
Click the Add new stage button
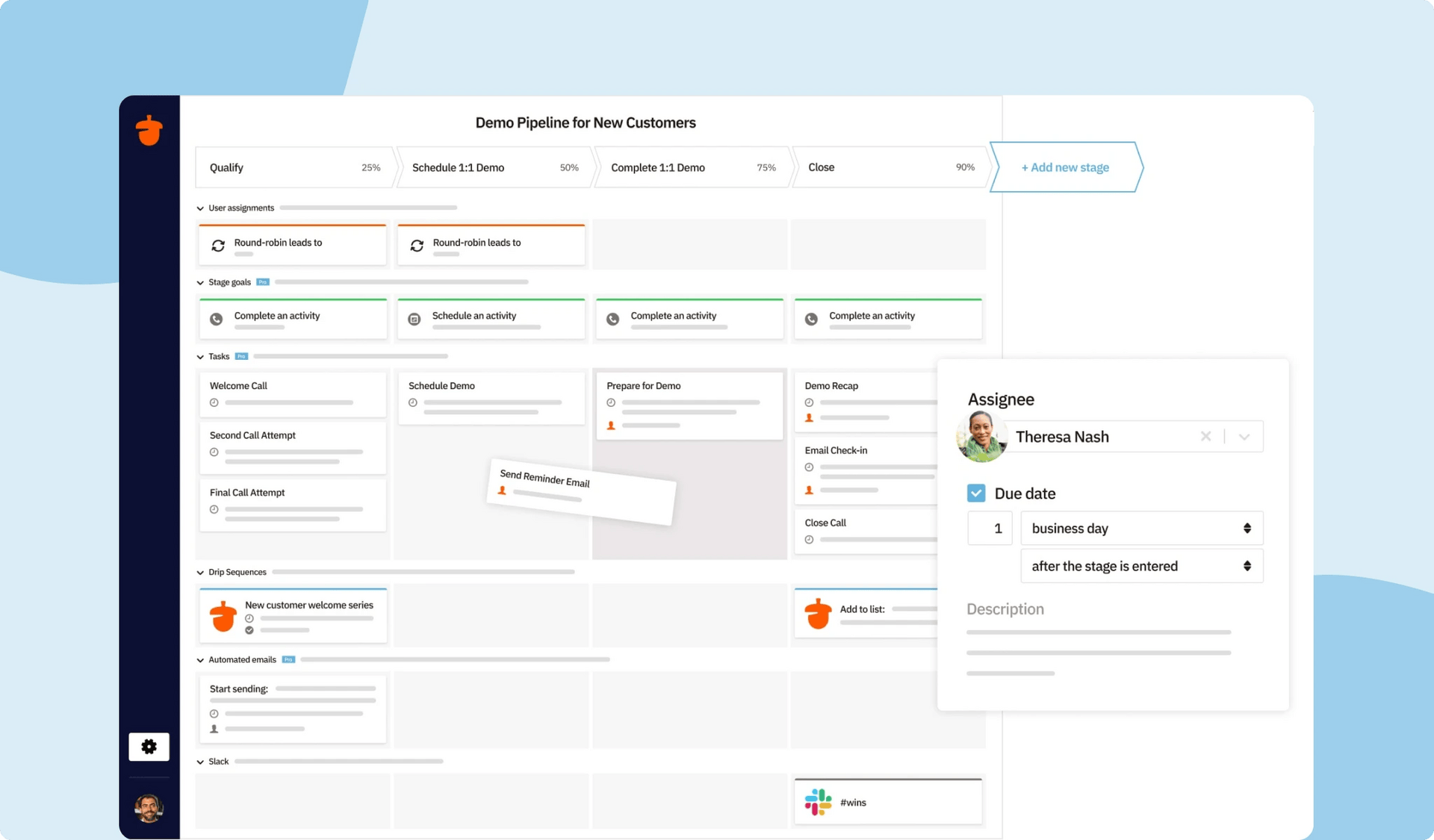pos(1065,167)
